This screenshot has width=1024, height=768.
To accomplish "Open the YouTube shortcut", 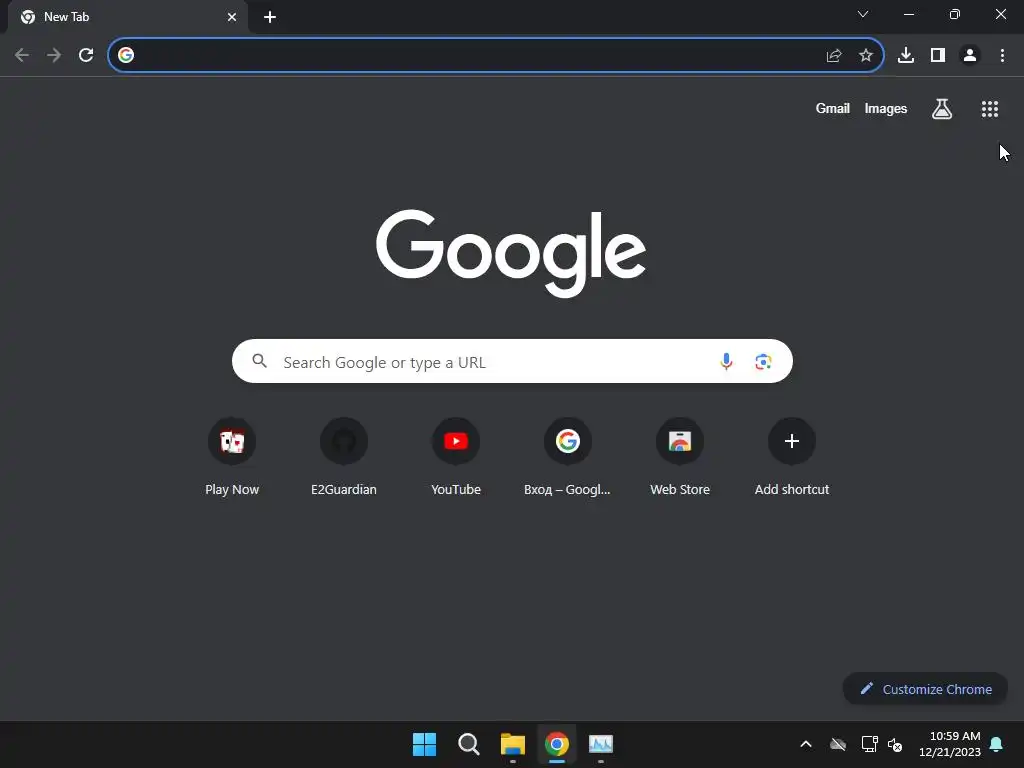I will [x=456, y=456].
